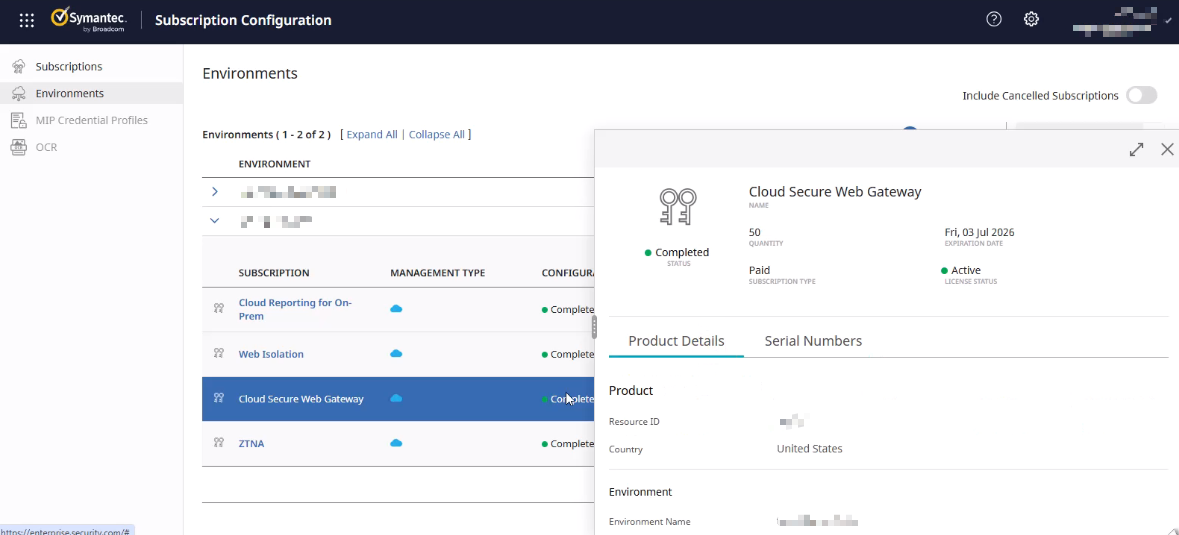This screenshot has width=1179, height=535.
Task: Click the Environments sidebar icon
Action: point(19,93)
